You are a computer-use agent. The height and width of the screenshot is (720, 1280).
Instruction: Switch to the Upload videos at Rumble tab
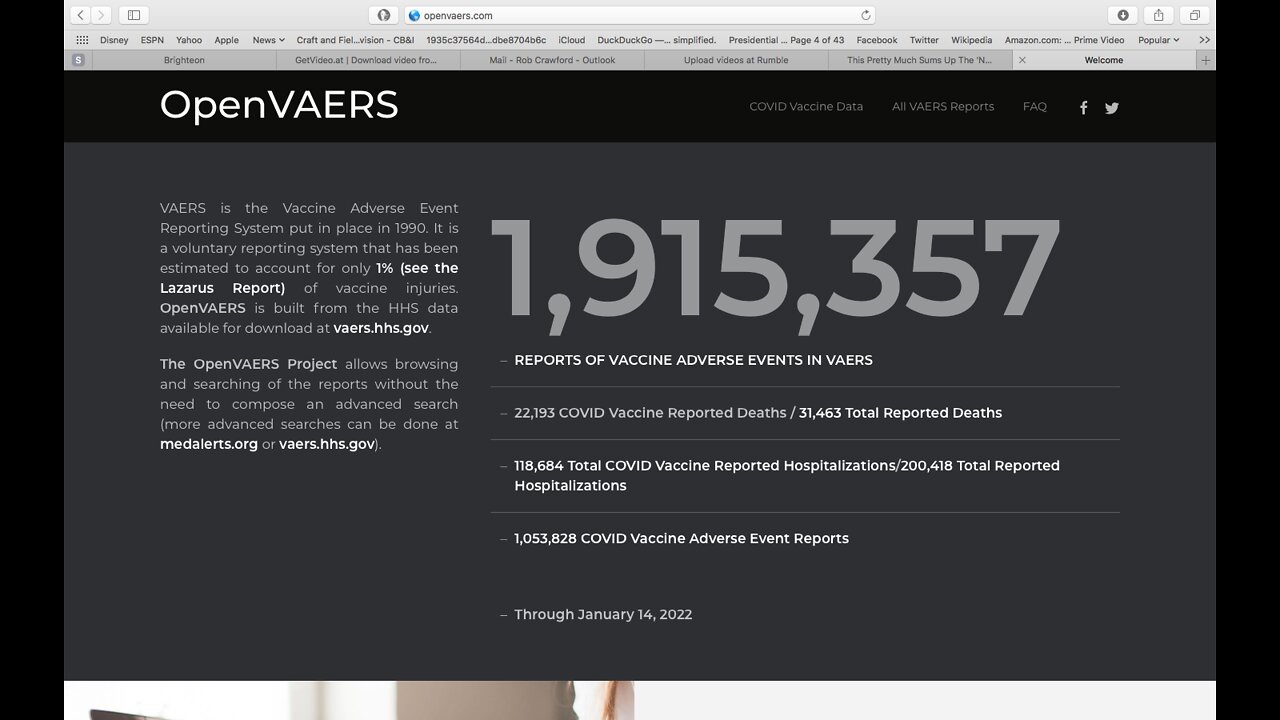[x=736, y=60]
